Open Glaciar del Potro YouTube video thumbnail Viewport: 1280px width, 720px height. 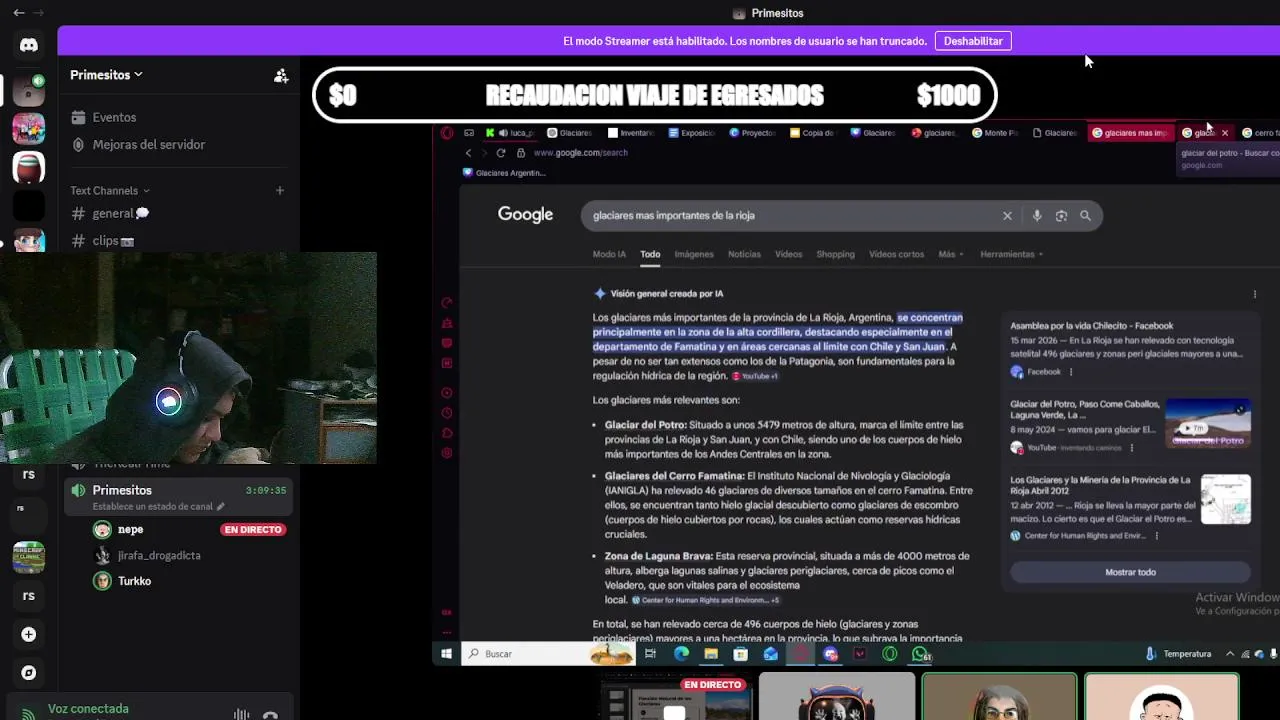point(1208,422)
